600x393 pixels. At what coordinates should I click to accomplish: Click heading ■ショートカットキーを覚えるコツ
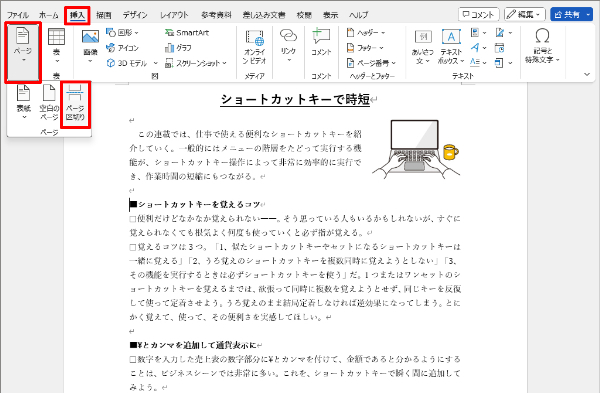pos(195,204)
